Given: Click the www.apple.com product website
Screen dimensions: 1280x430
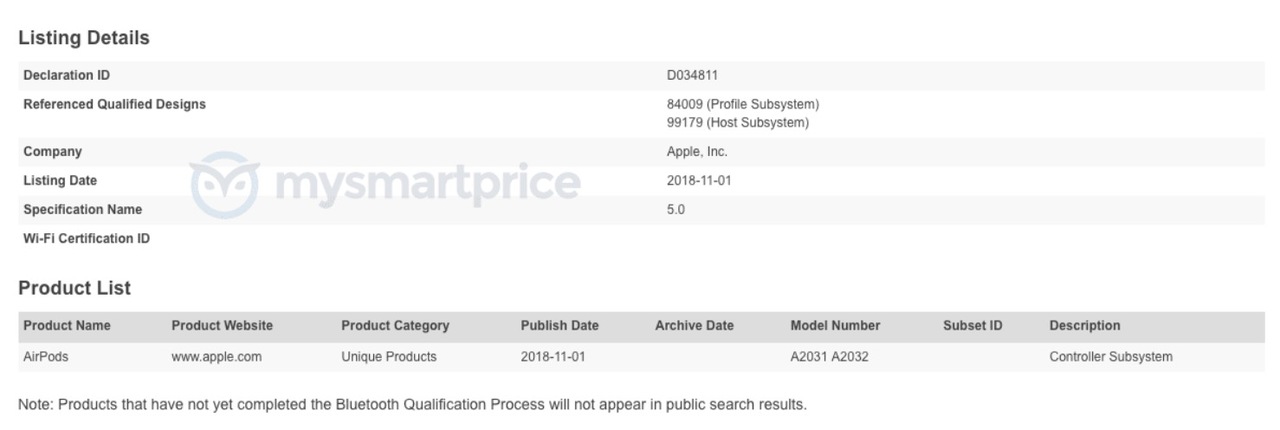Looking at the screenshot, I should (217, 356).
